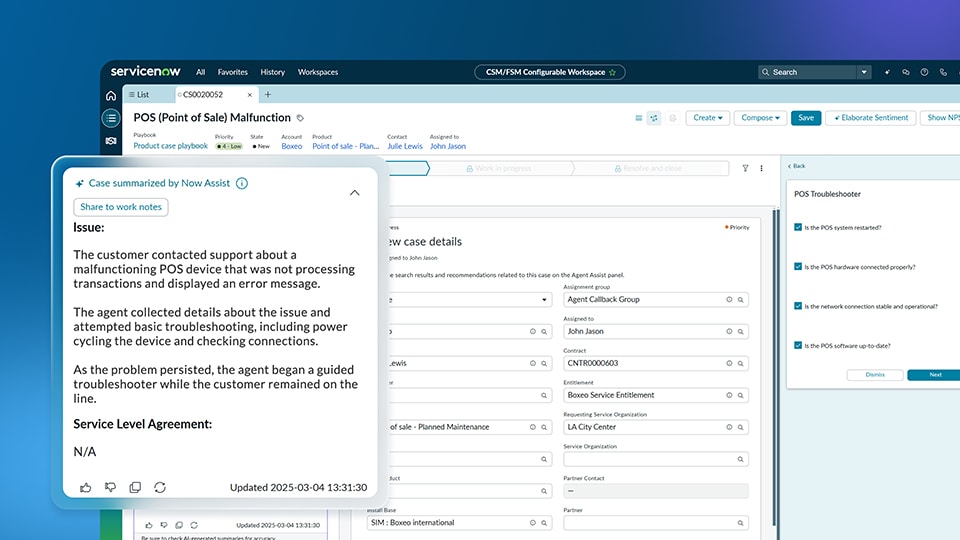Toggle 'Is the POS hardware connected properly?' checkbox
This screenshot has width=960, height=540.
point(798,266)
